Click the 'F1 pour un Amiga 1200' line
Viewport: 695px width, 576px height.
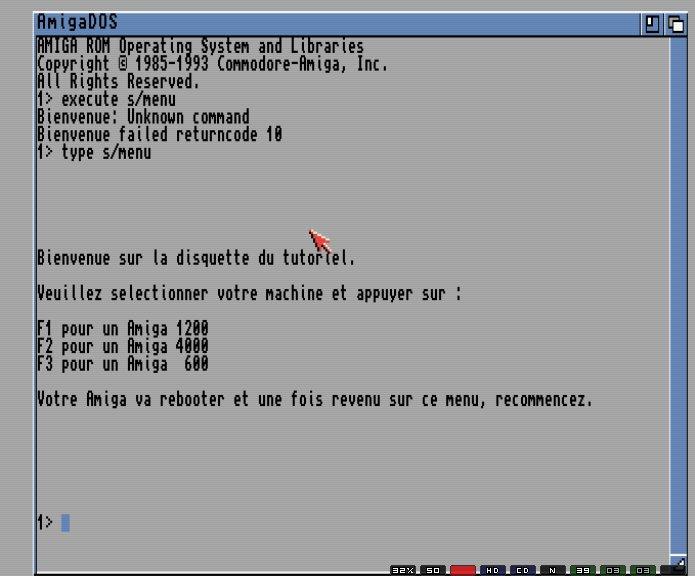(x=123, y=329)
